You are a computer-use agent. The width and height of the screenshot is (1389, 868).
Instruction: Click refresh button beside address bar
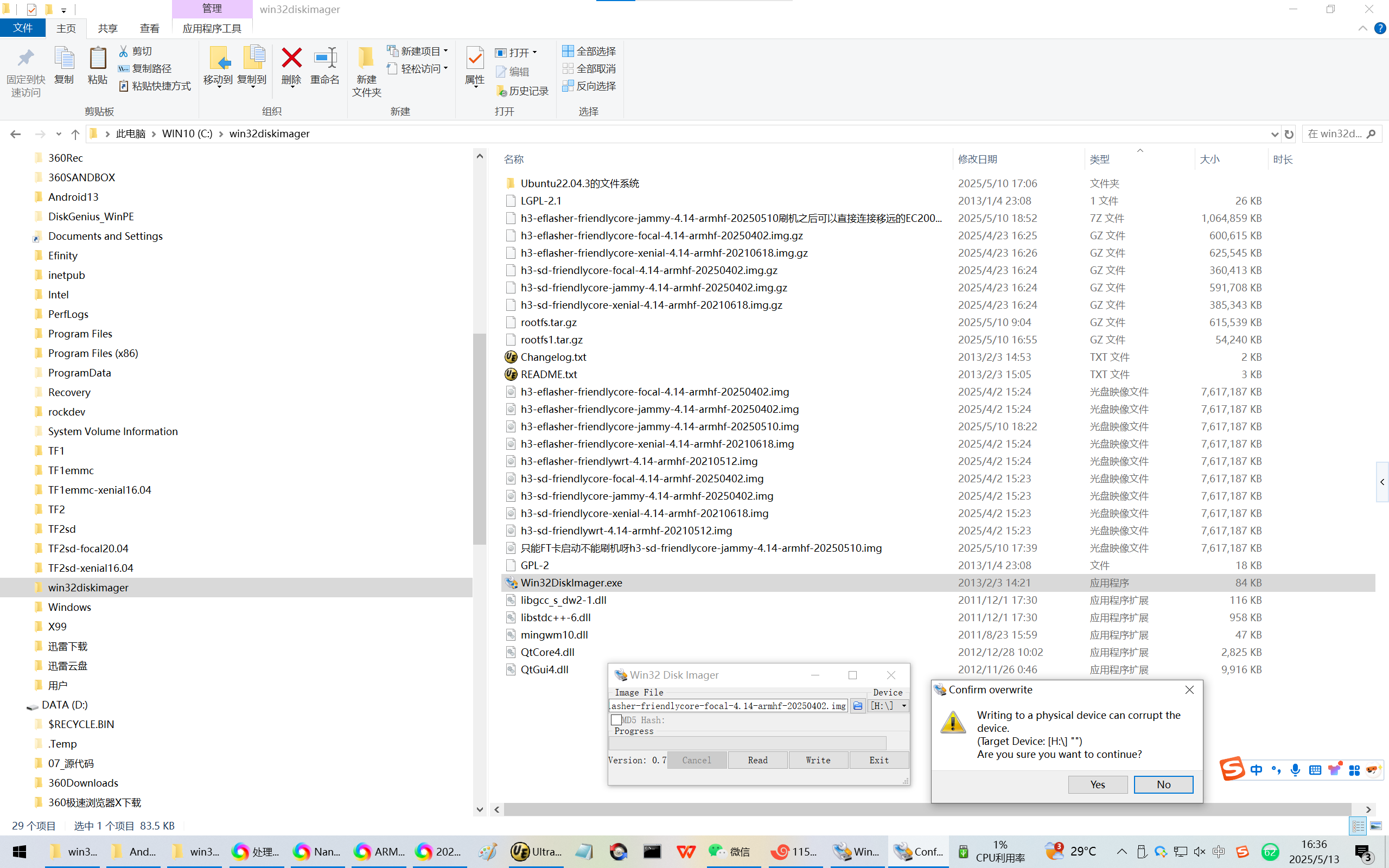point(1289,134)
